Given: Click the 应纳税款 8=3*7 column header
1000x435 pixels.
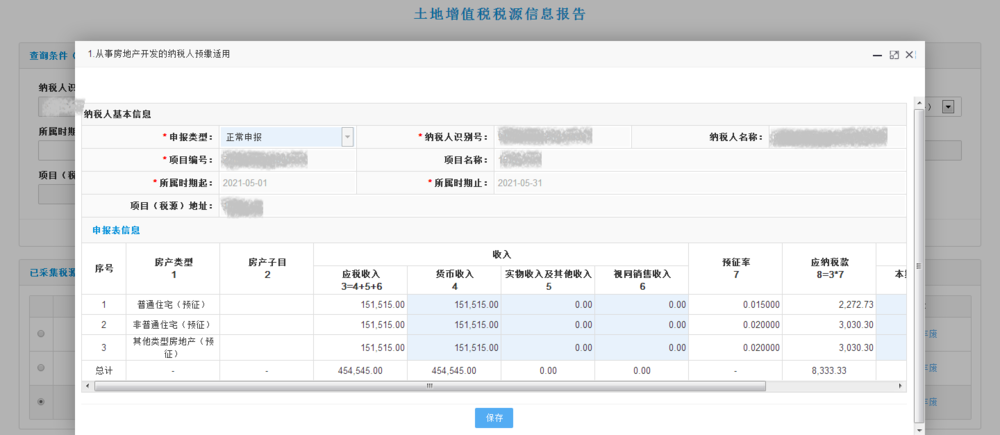Looking at the screenshot, I should coord(829,268).
